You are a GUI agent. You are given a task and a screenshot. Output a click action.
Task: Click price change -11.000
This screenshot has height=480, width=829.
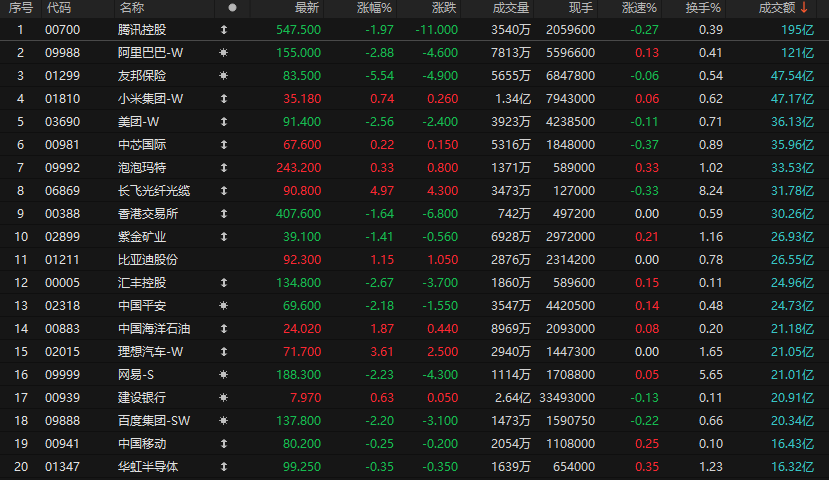pos(437,30)
